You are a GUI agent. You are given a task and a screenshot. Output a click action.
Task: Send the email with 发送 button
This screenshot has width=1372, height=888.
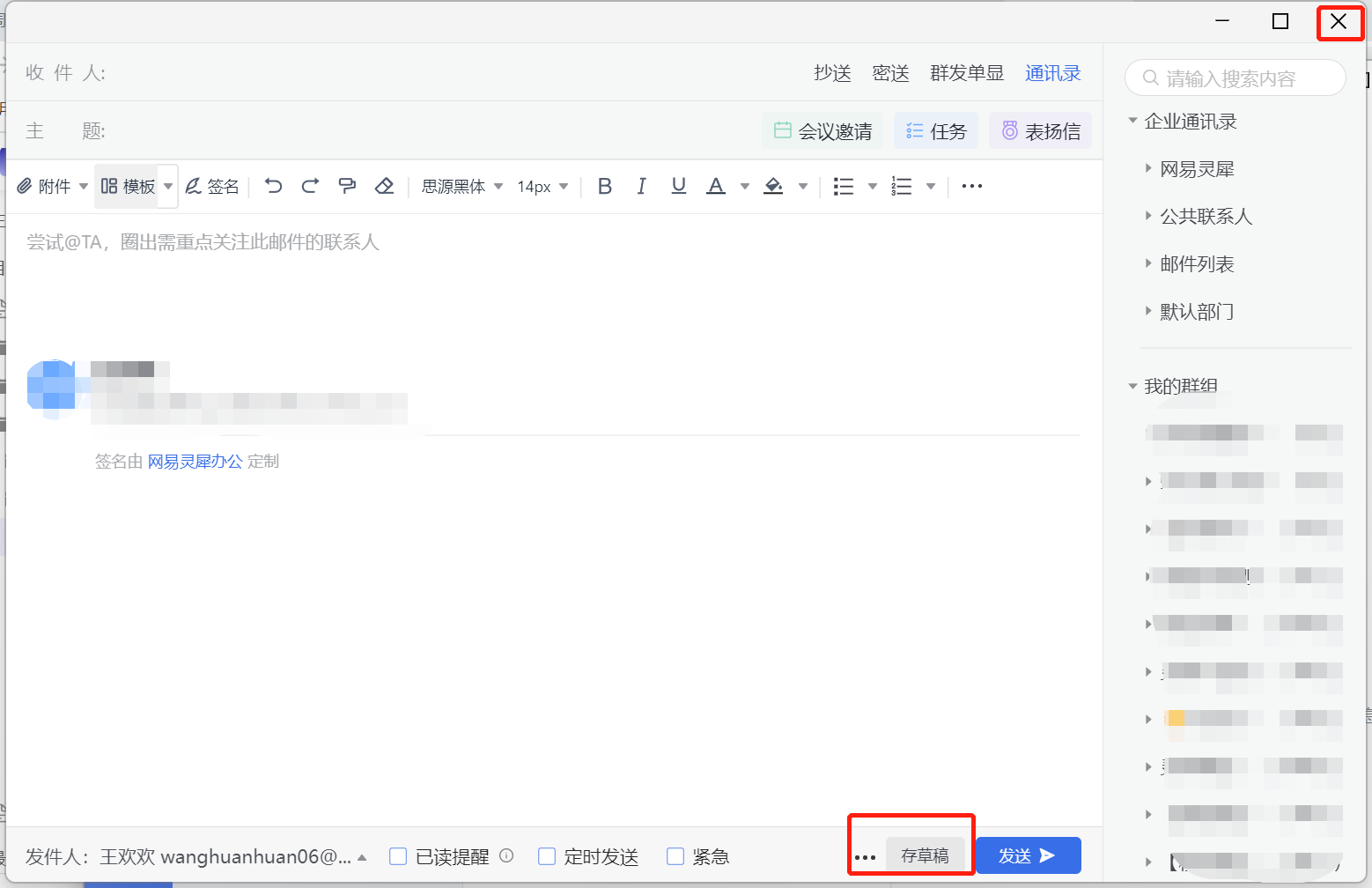1028,855
